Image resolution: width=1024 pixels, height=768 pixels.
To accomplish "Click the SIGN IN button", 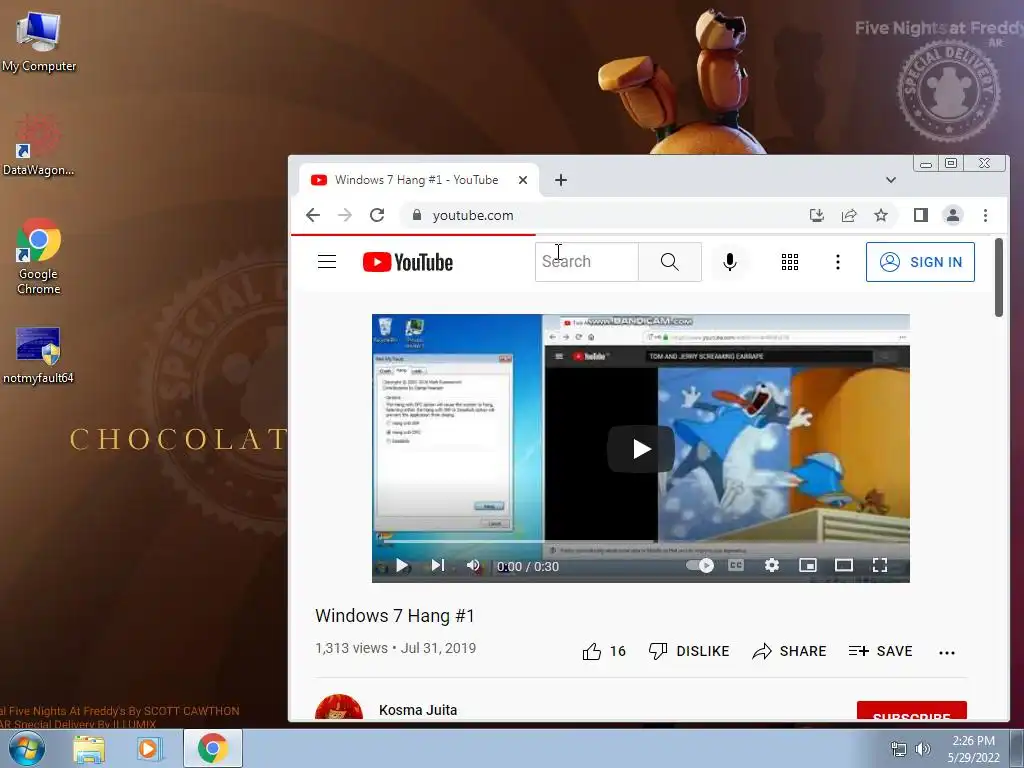I will coord(920,262).
